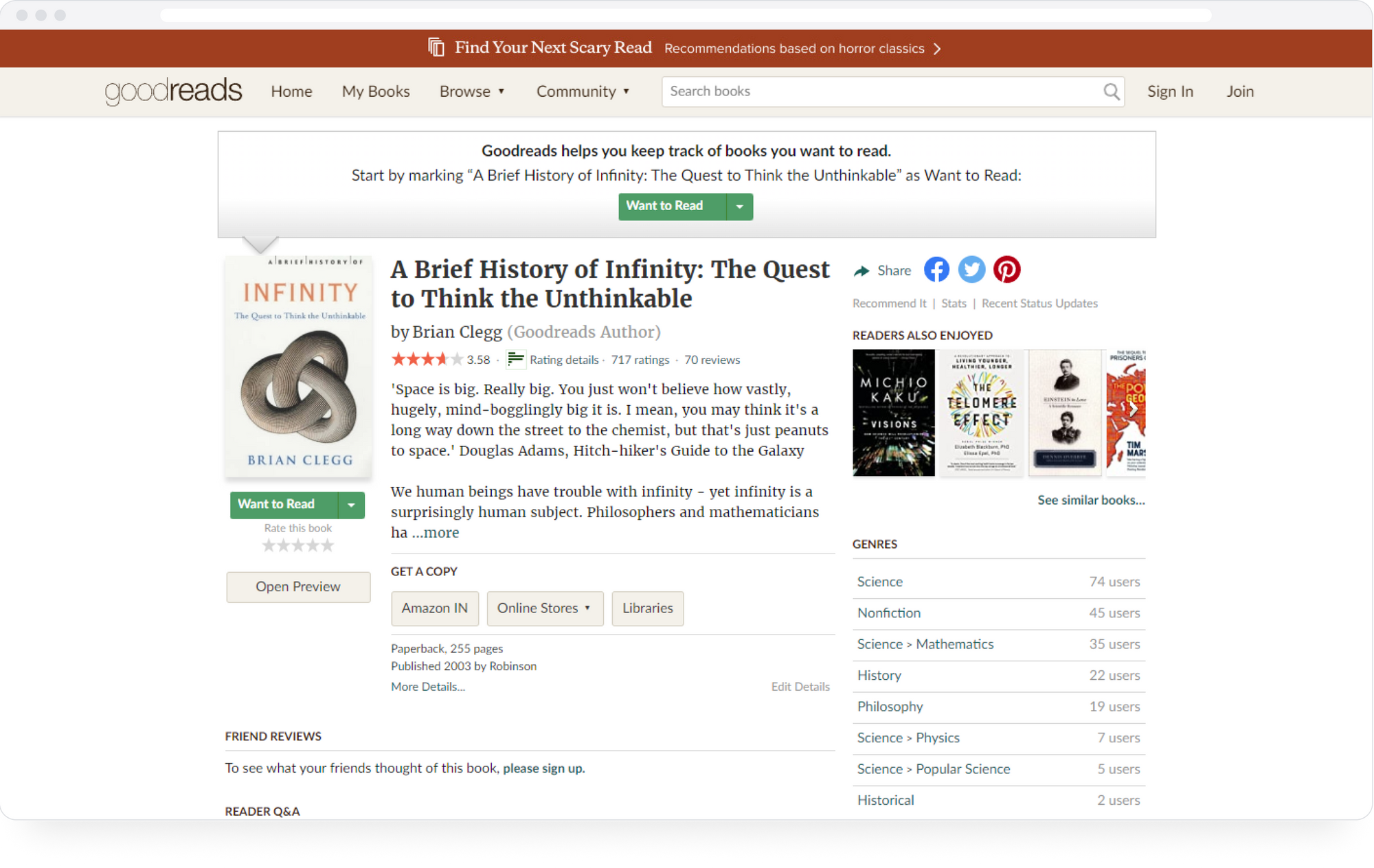Expand description with the ...more link
Screen dimensions: 1374x868
[x=436, y=533]
